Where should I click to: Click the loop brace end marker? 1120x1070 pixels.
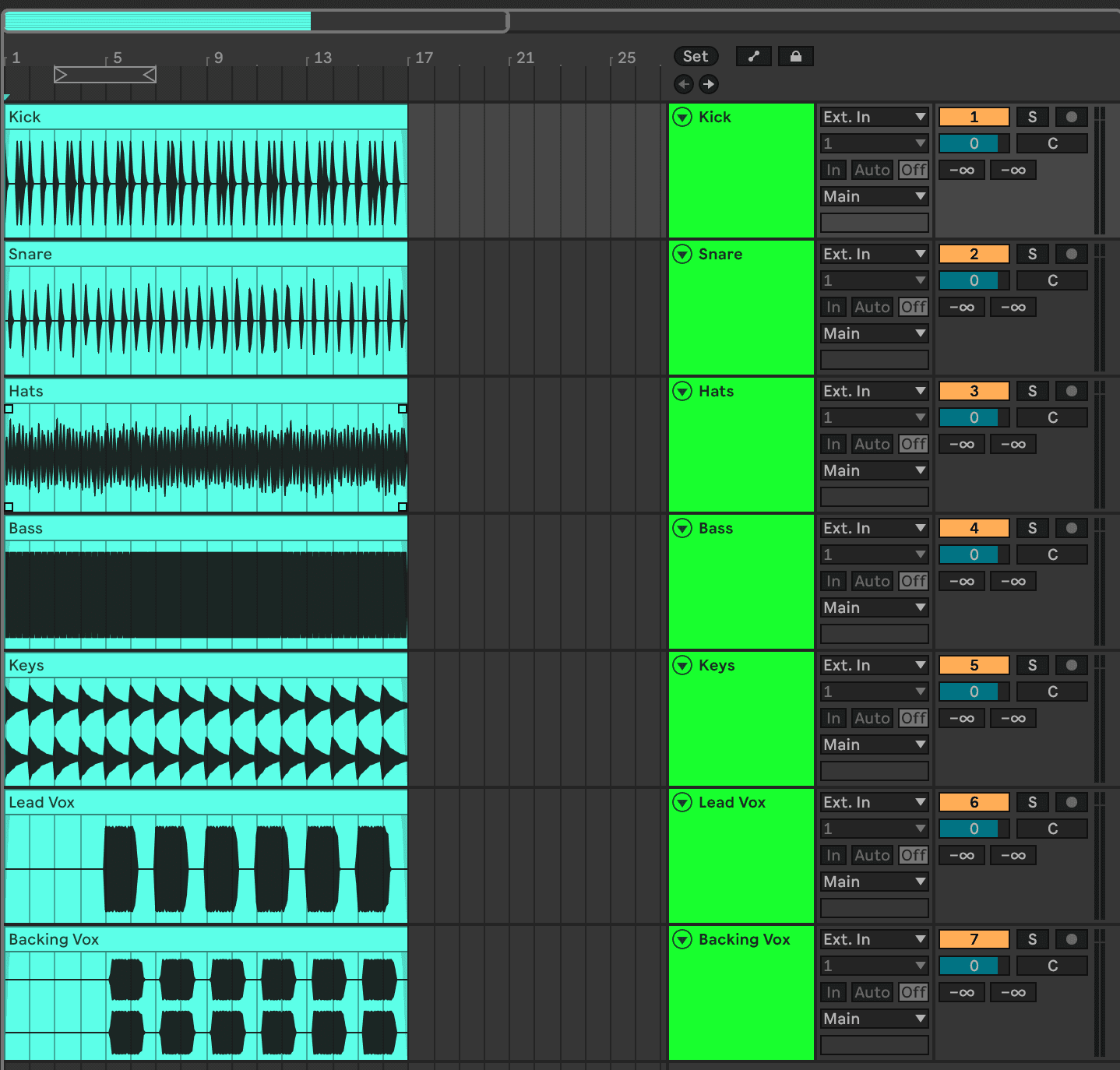(x=150, y=75)
